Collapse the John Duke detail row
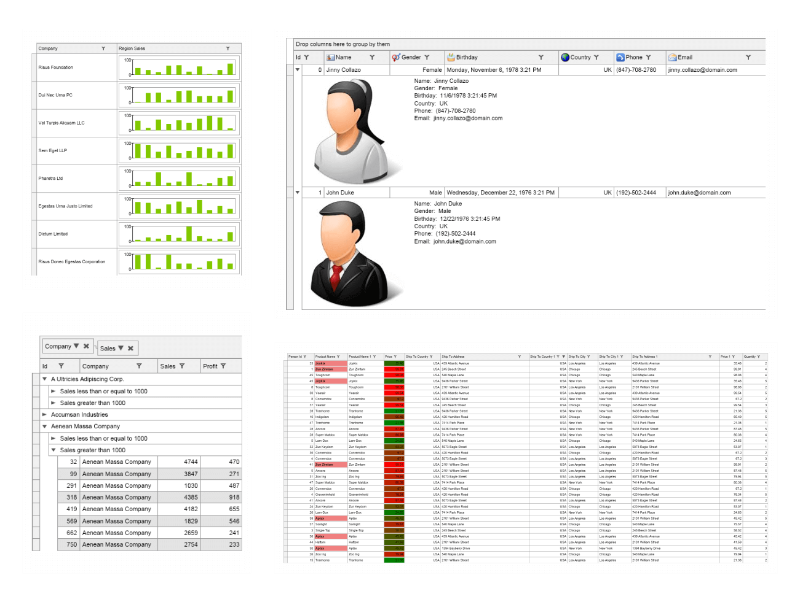The height and width of the screenshot is (602, 800). pos(297,192)
